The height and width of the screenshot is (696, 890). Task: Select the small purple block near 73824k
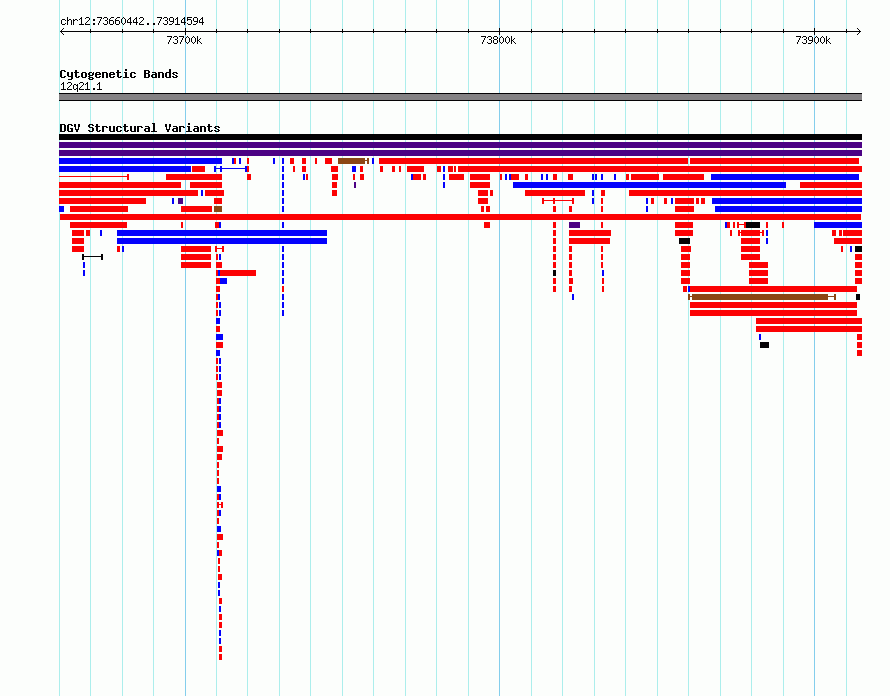coord(574,225)
